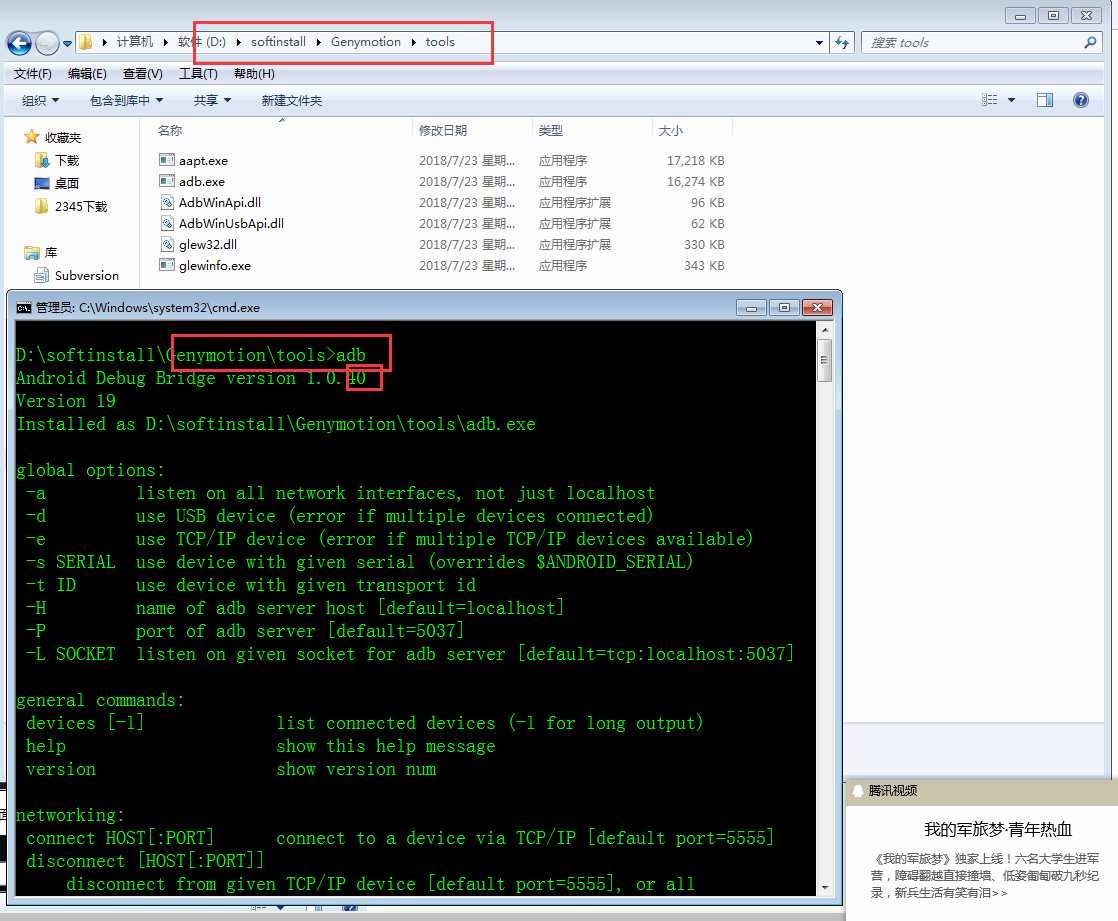Screen dimensions: 1118x921
Task: Click the cmd.exe title bar icon
Action: tap(24, 308)
